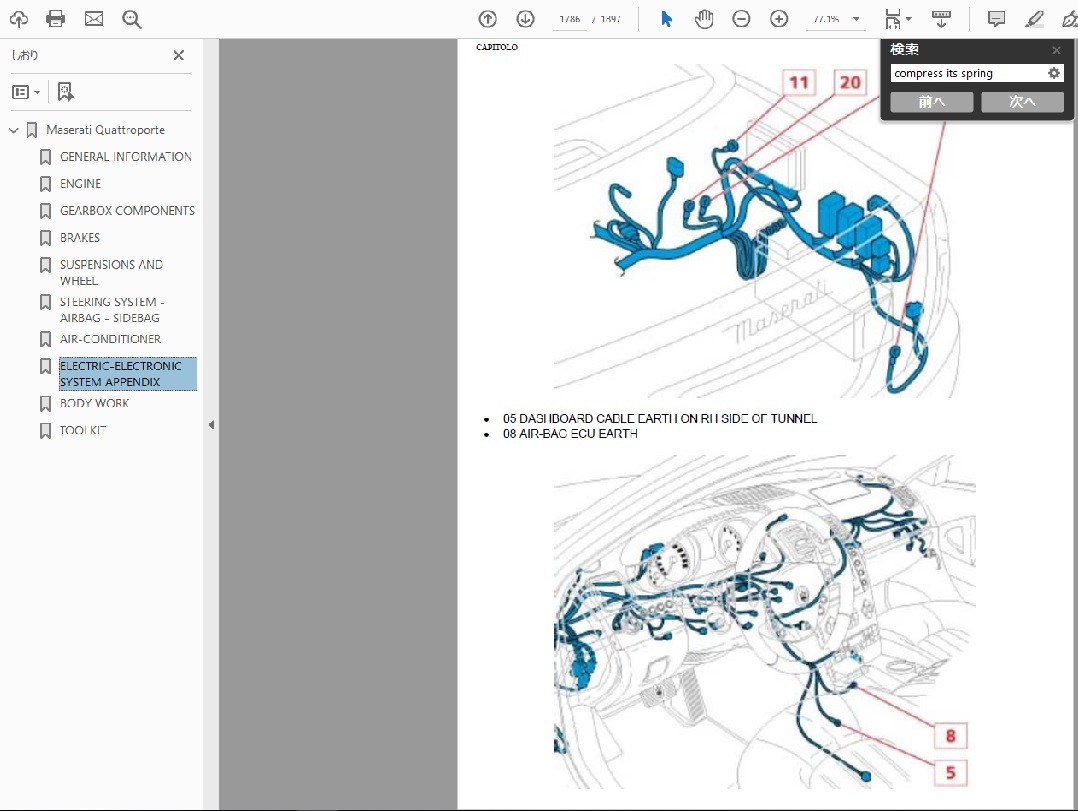This screenshot has width=1078, height=811.
Task: Go to next page arrow
Action: pos(525,19)
